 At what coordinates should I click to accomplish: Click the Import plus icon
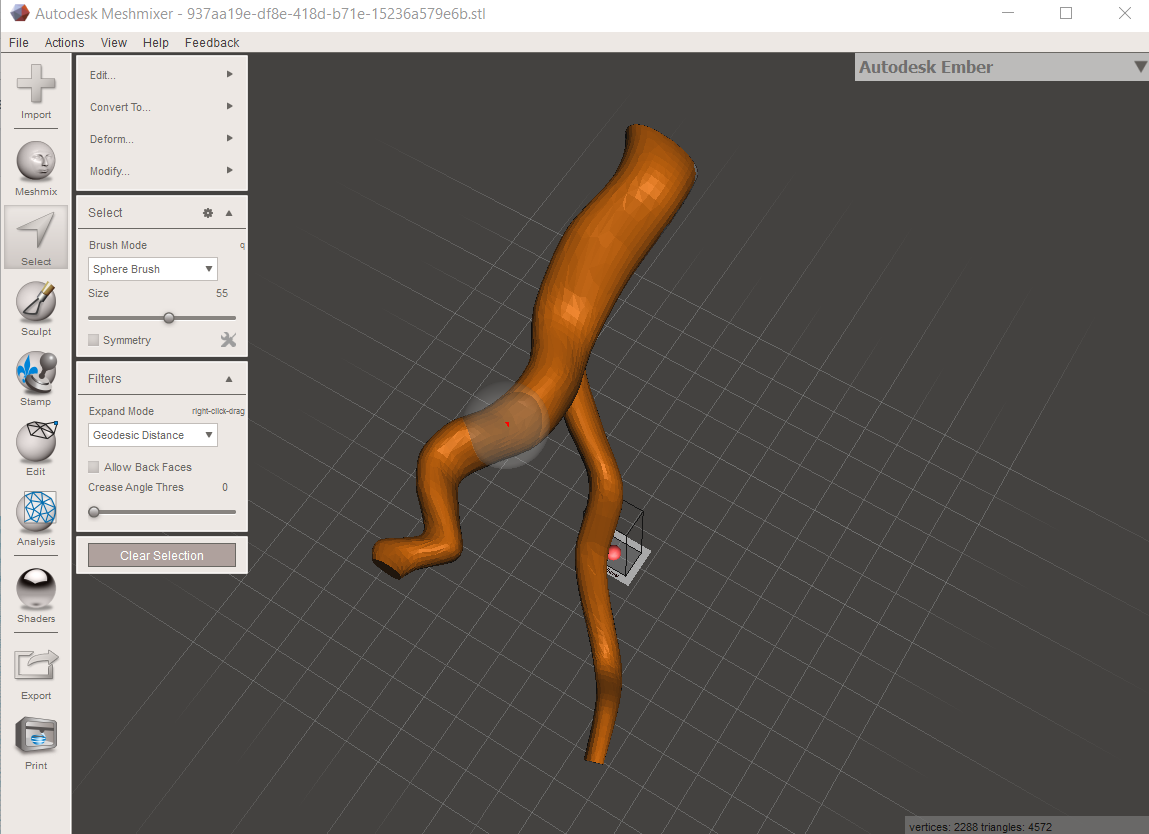coord(36,84)
